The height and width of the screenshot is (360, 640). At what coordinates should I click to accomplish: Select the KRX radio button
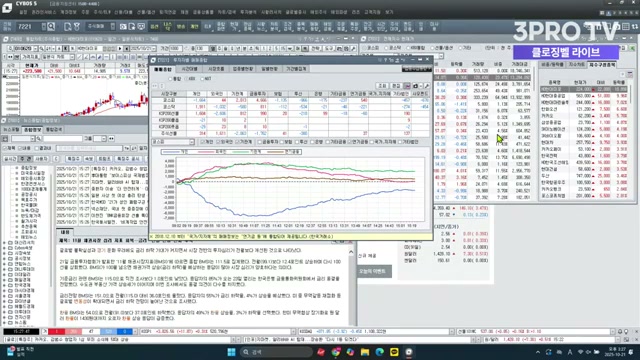pyautogui.click(x=187, y=79)
